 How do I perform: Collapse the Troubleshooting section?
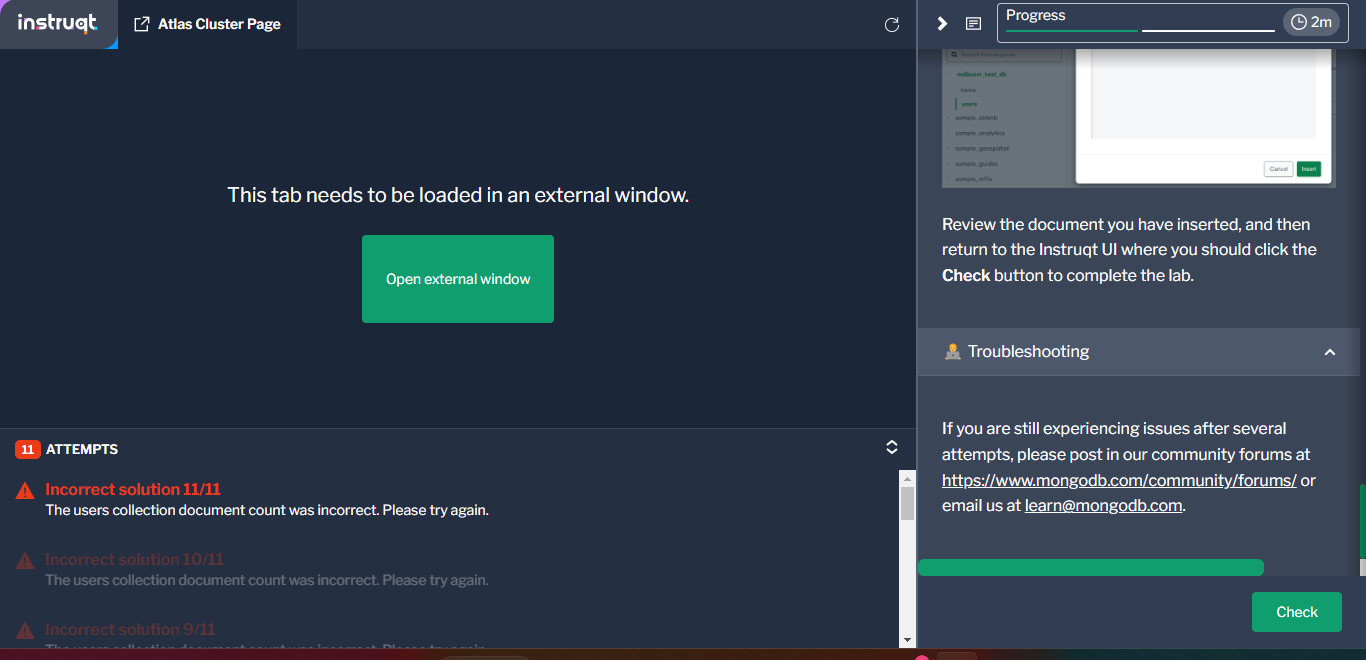(x=1329, y=352)
